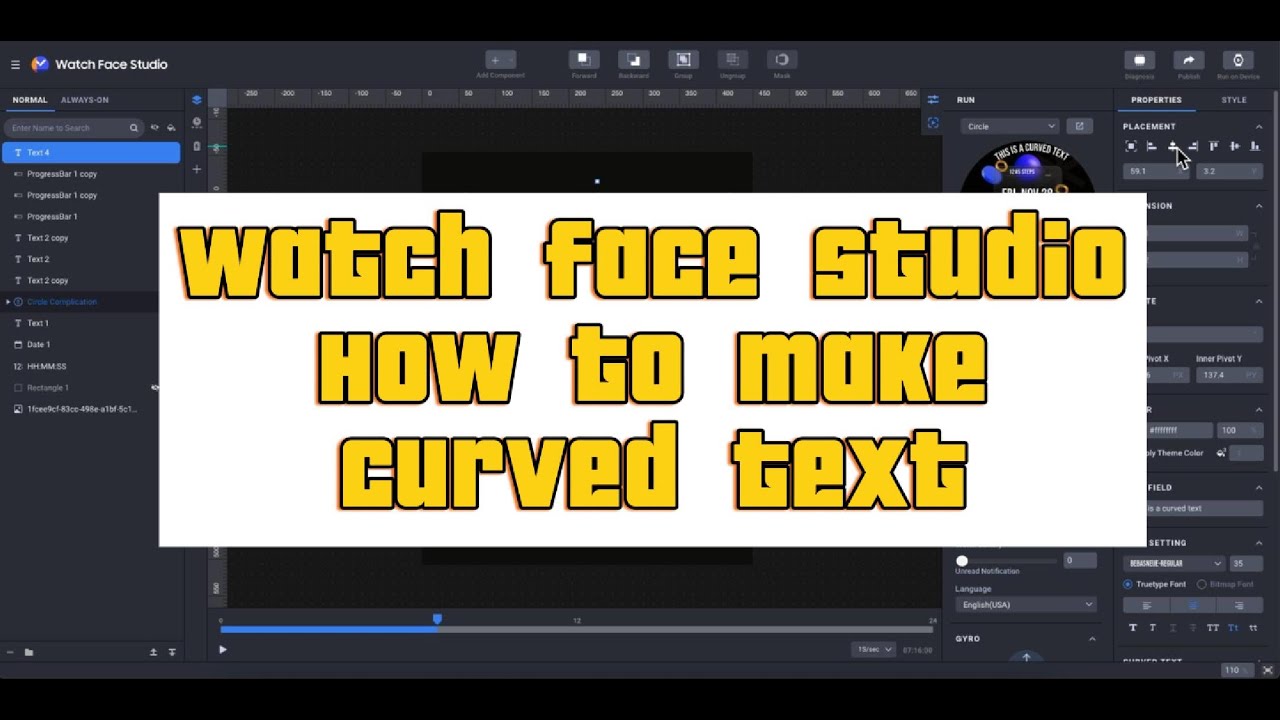Image resolution: width=1280 pixels, height=720 pixels.
Task: Click the opacity field showing 100
Action: (x=1242, y=430)
